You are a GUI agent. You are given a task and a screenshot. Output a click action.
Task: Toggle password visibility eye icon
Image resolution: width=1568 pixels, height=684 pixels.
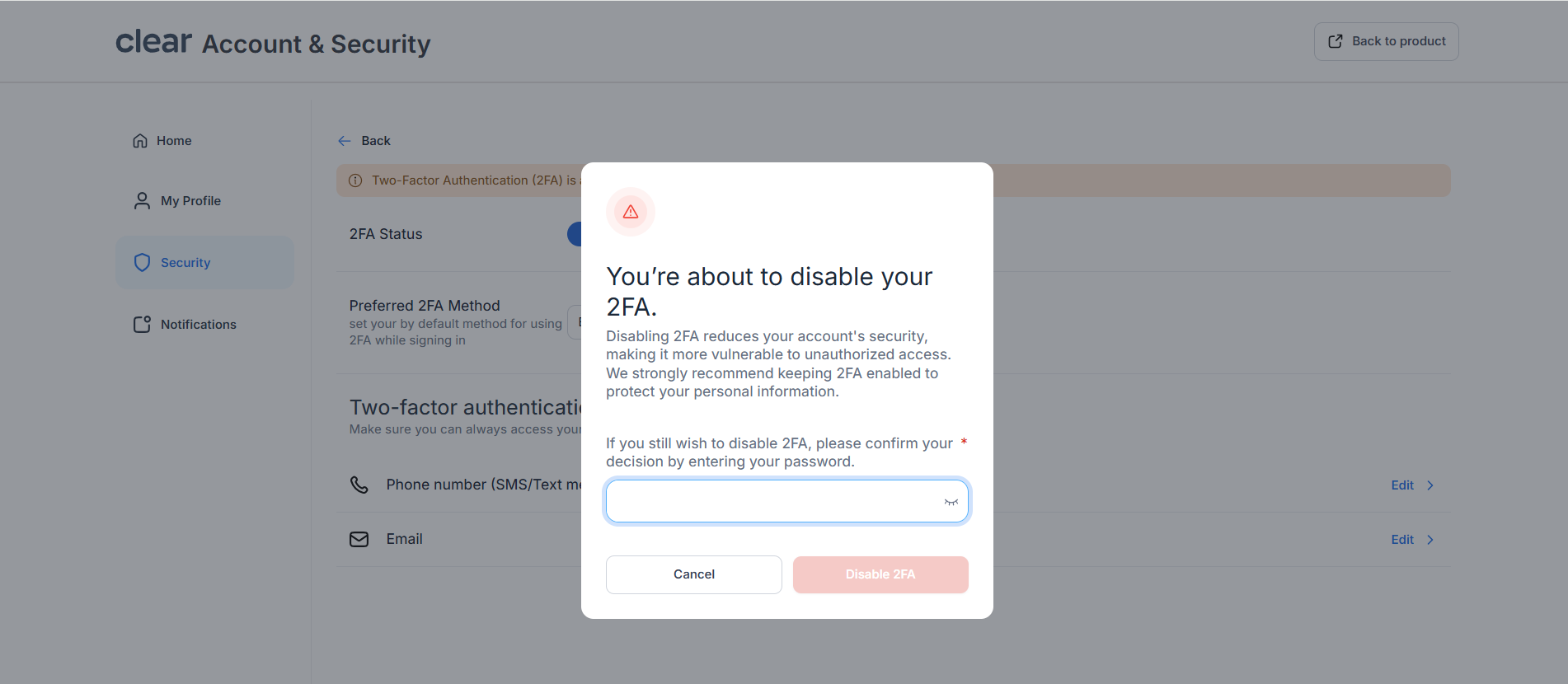951,502
